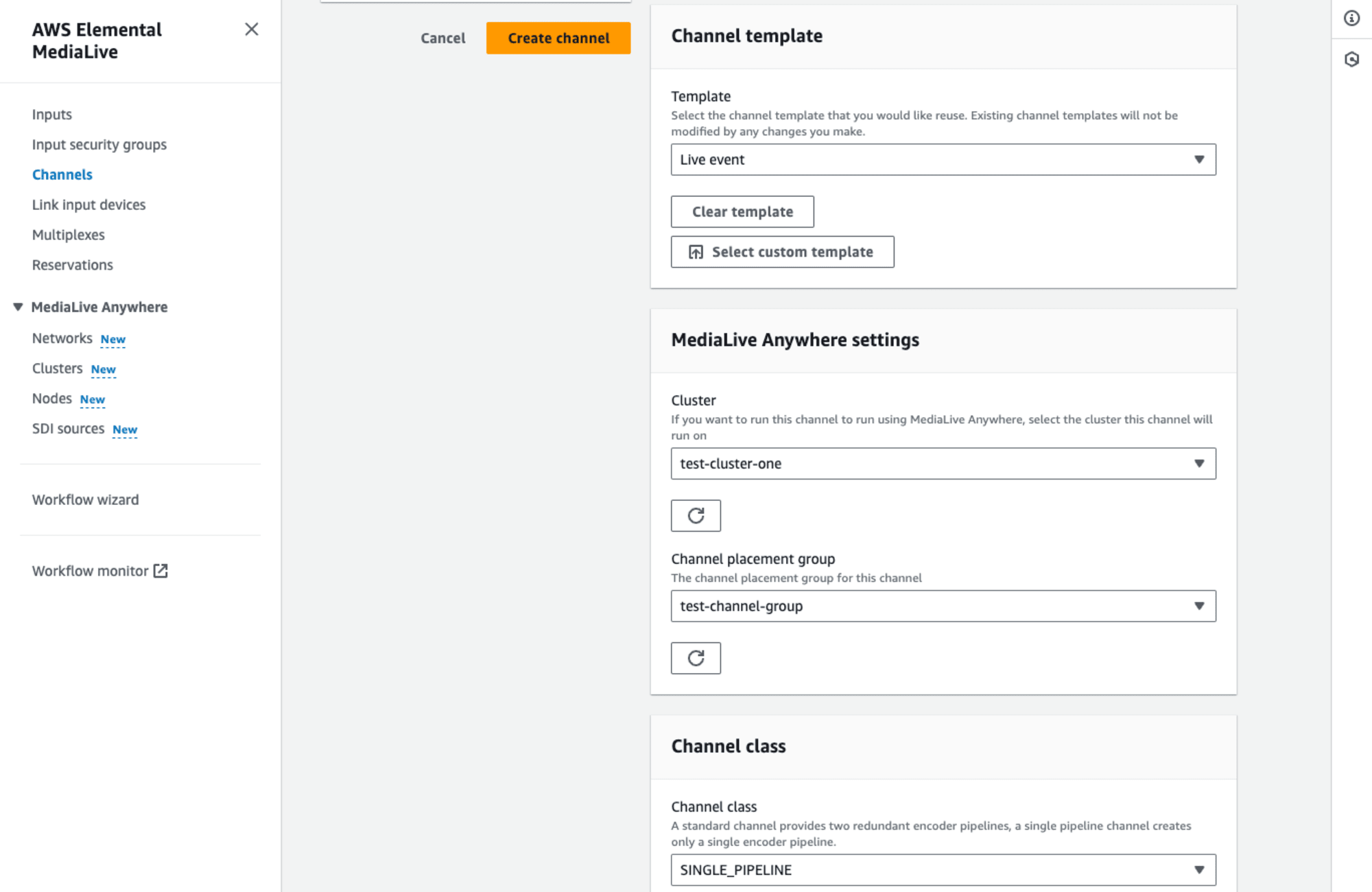Navigate to Multiplexes
1372x892 pixels.
(69, 235)
